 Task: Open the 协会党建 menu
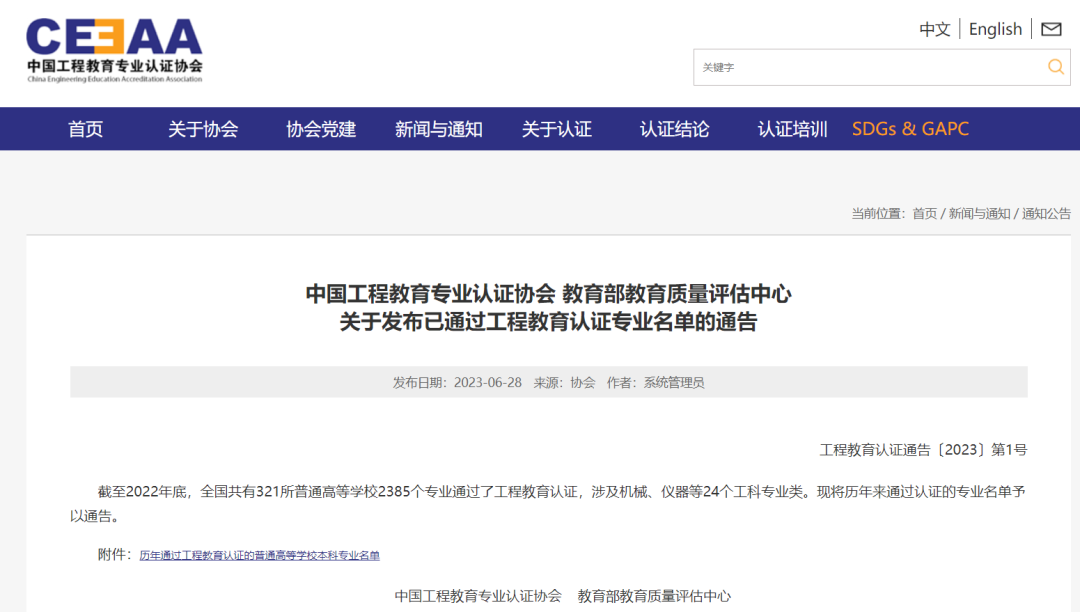pos(321,129)
